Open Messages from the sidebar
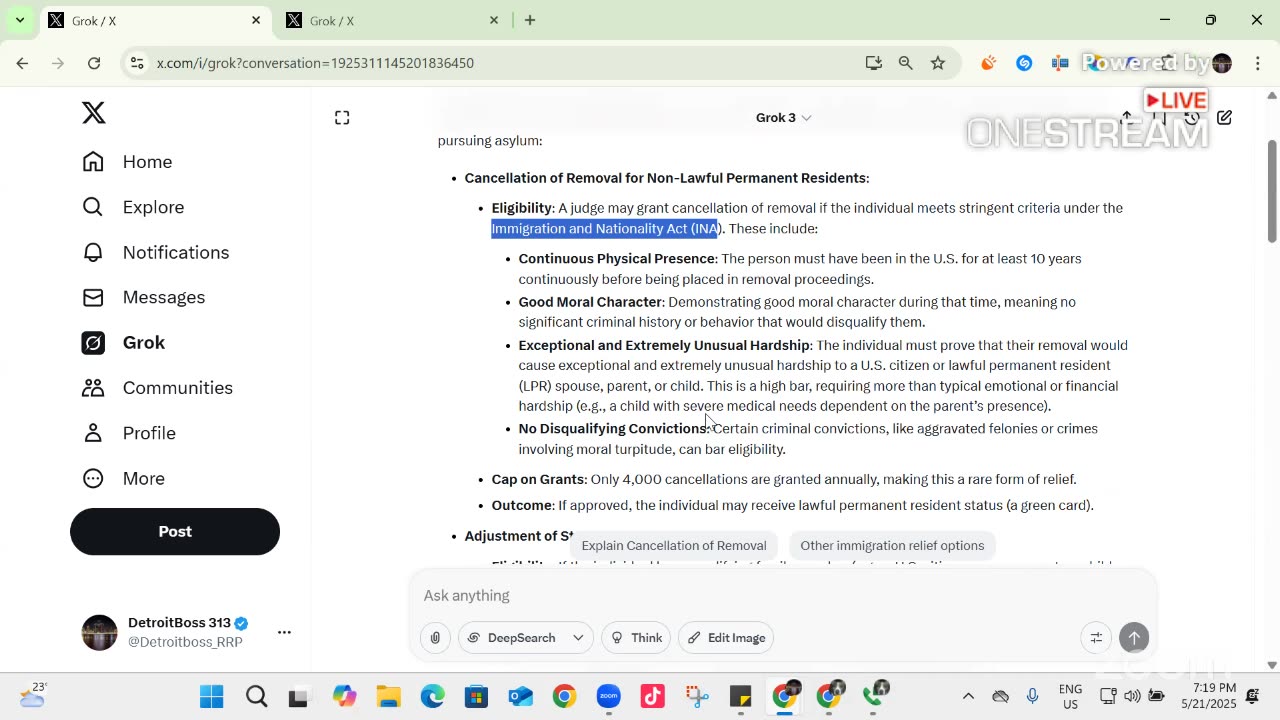The height and width of the screenshot is (720, 1280). coord(143,297)
